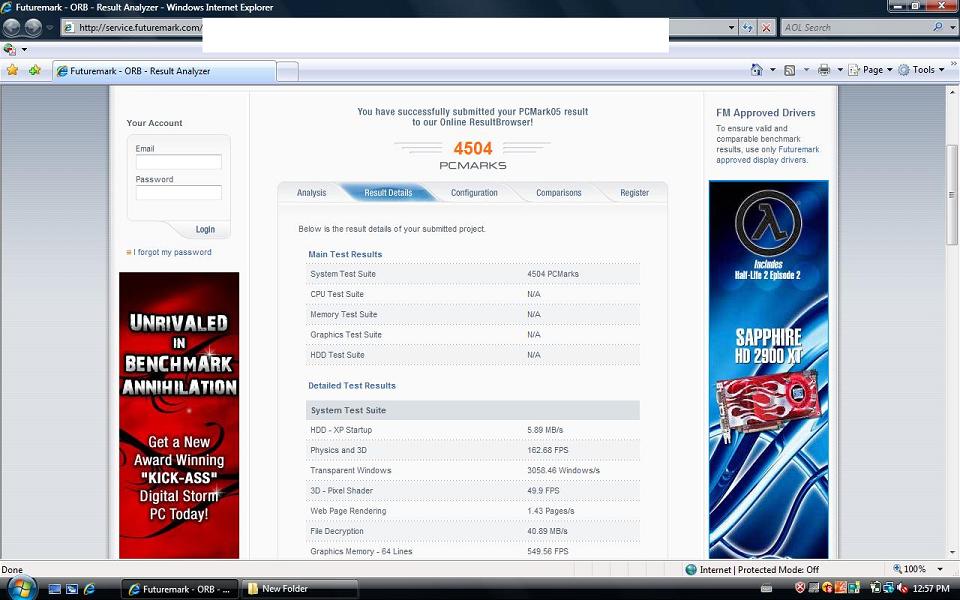Click the 12:57 PM taskbar clock

(931, 588)
